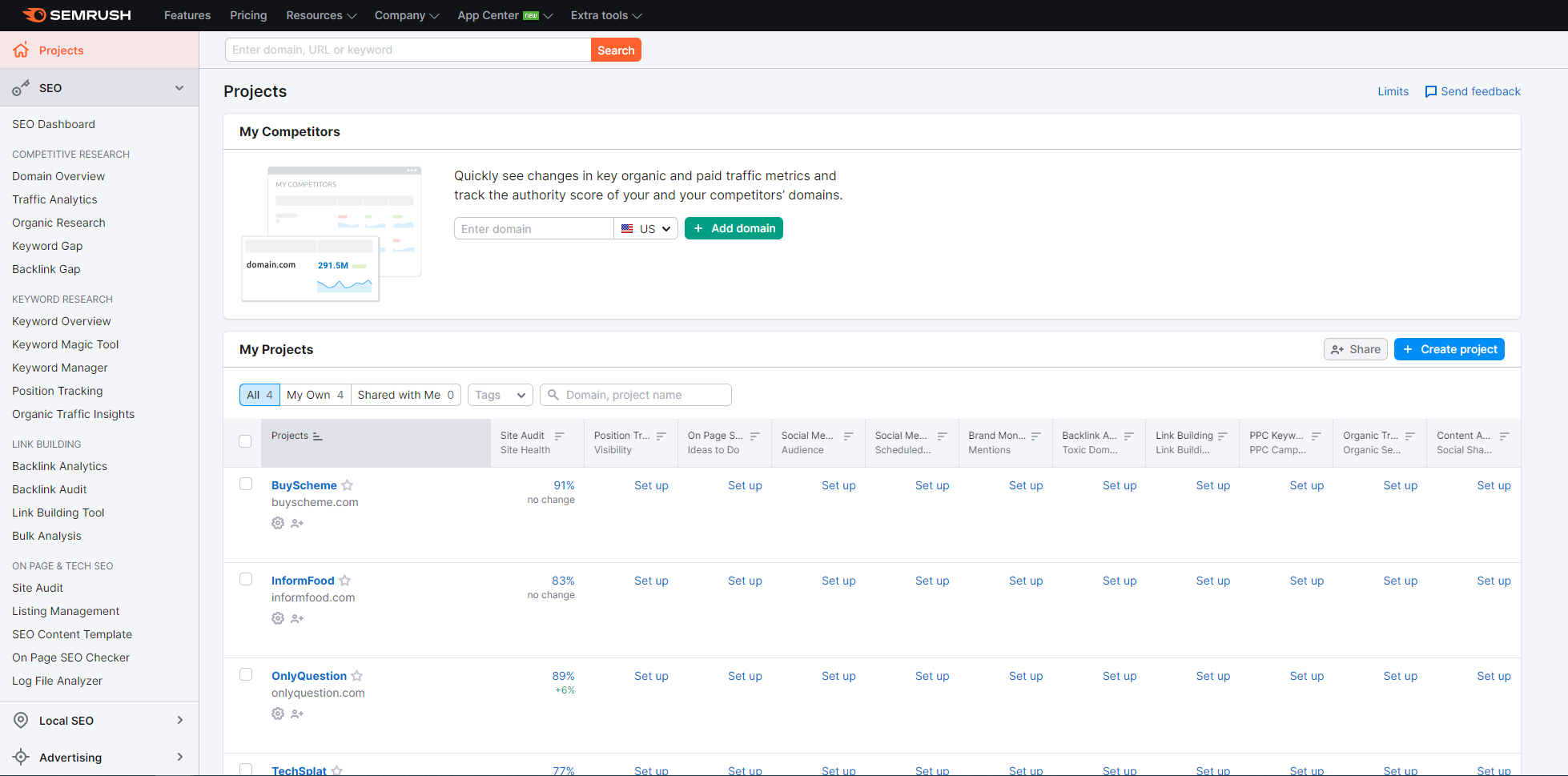
Task: Check the TechSplat project checkbox
Action: [x=246, y=770]
